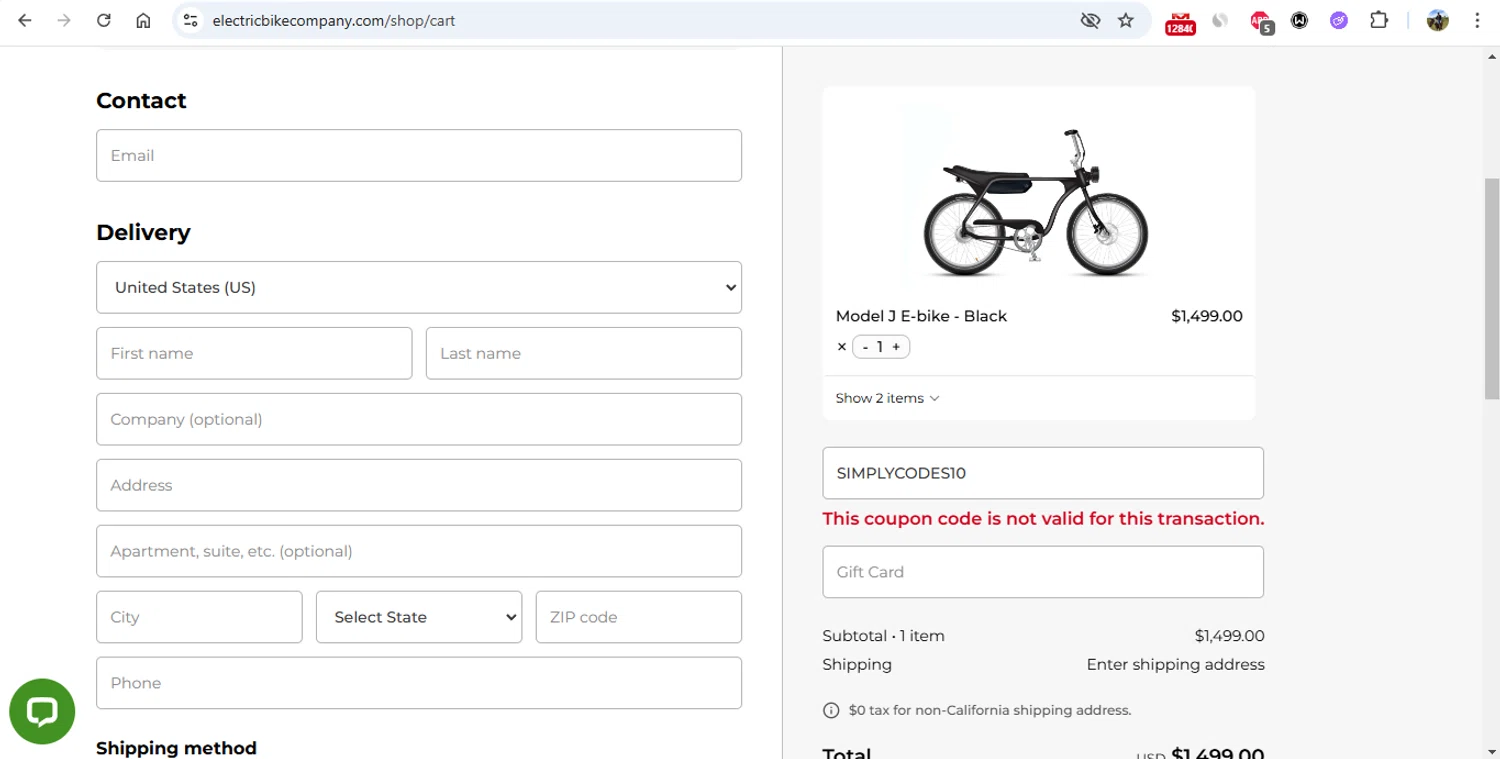Screen dimensions: 1500x759
Task: Click the ZIP code field
Action: (x=639, y=617)
